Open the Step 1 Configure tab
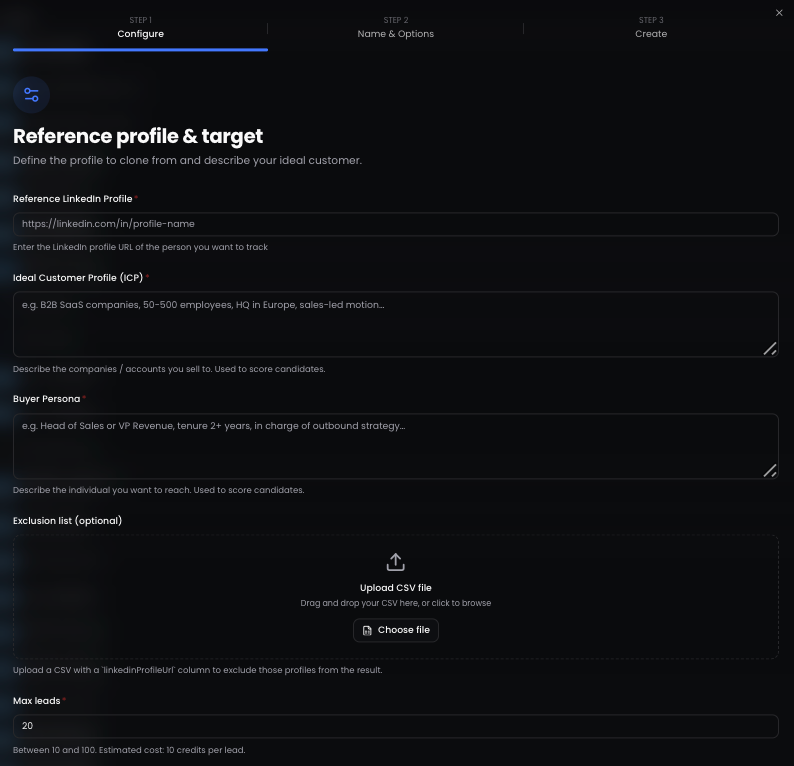 pos(140,28)
